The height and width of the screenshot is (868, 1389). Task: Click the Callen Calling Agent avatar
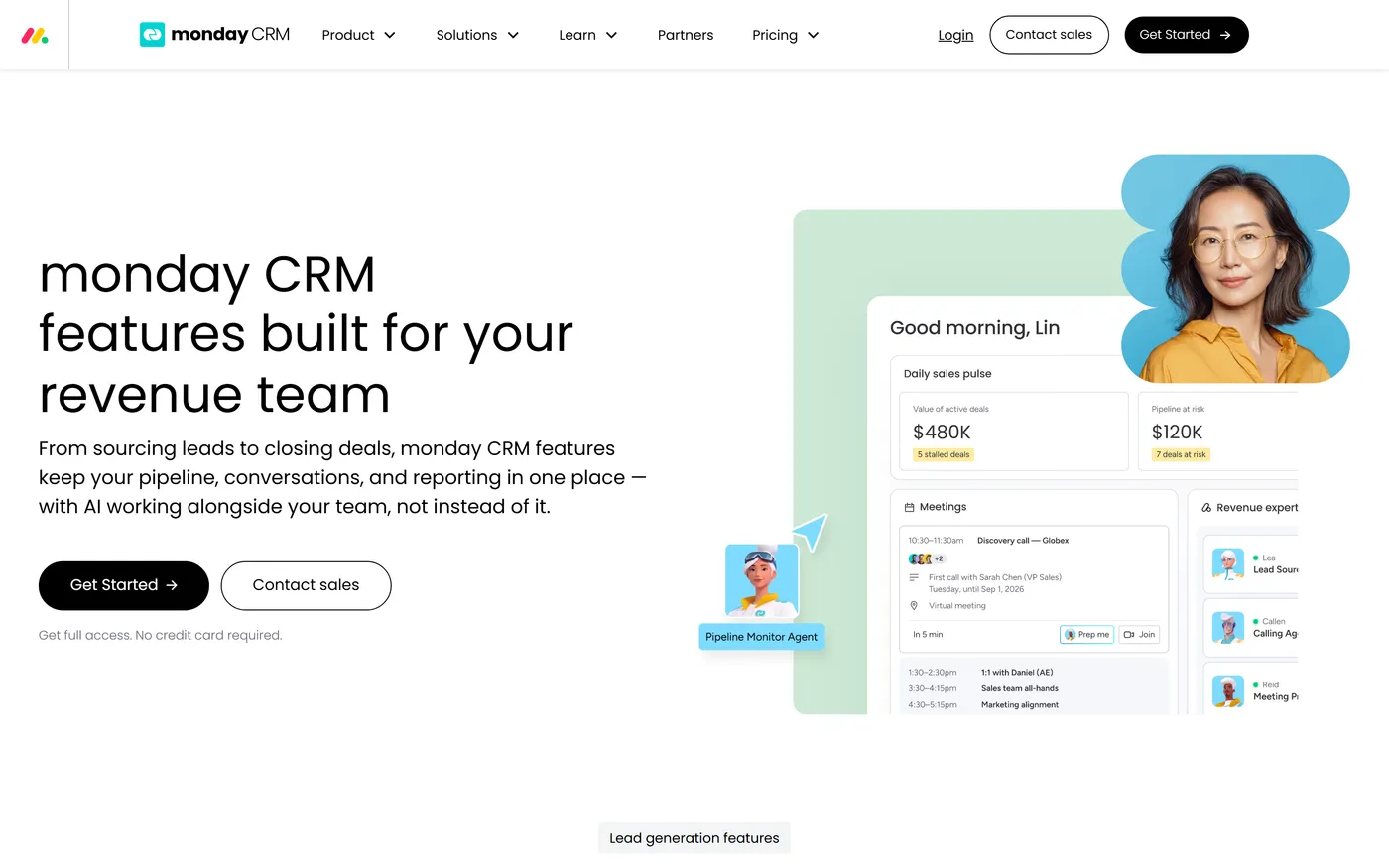tap(1228, 627)
